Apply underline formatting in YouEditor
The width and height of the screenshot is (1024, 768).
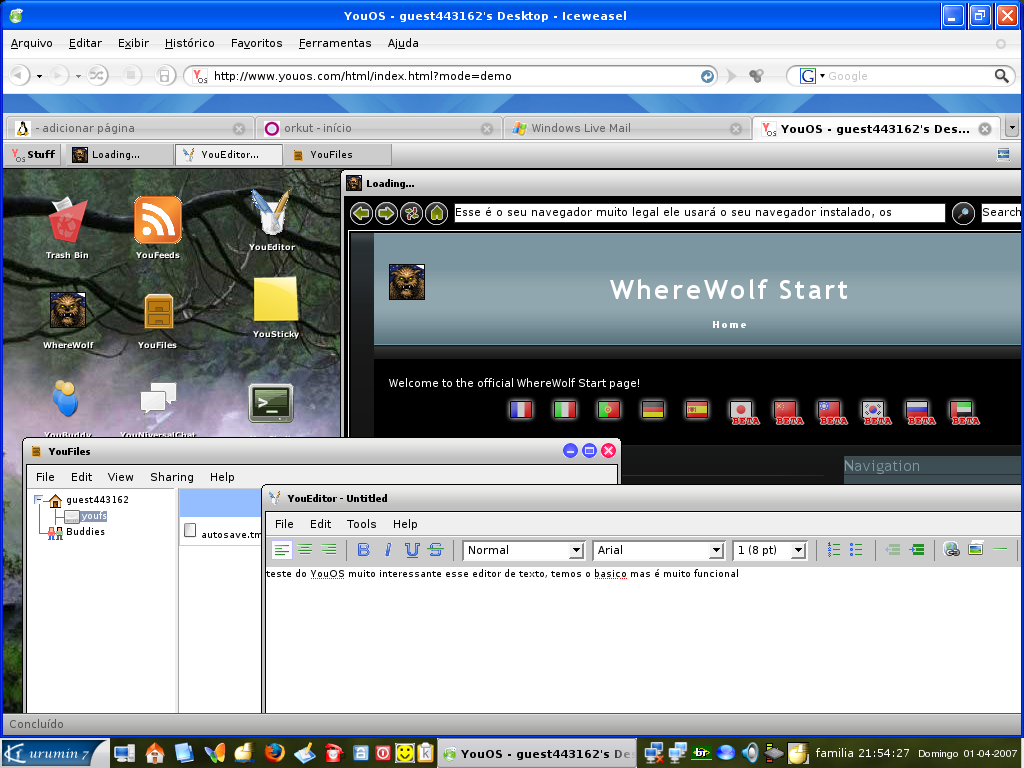pos(411,550)
